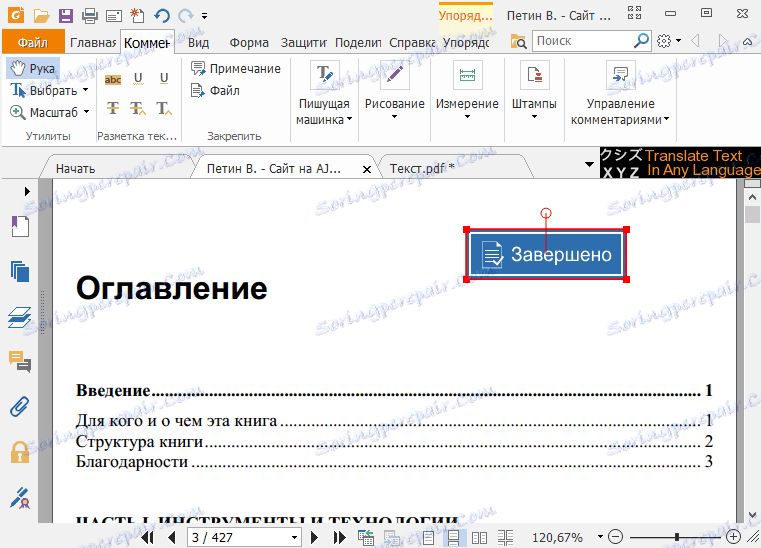Click the zoom in plus button
Viewport: 761px width, 548px height.
pyautogui.click(x=733, y=537)
